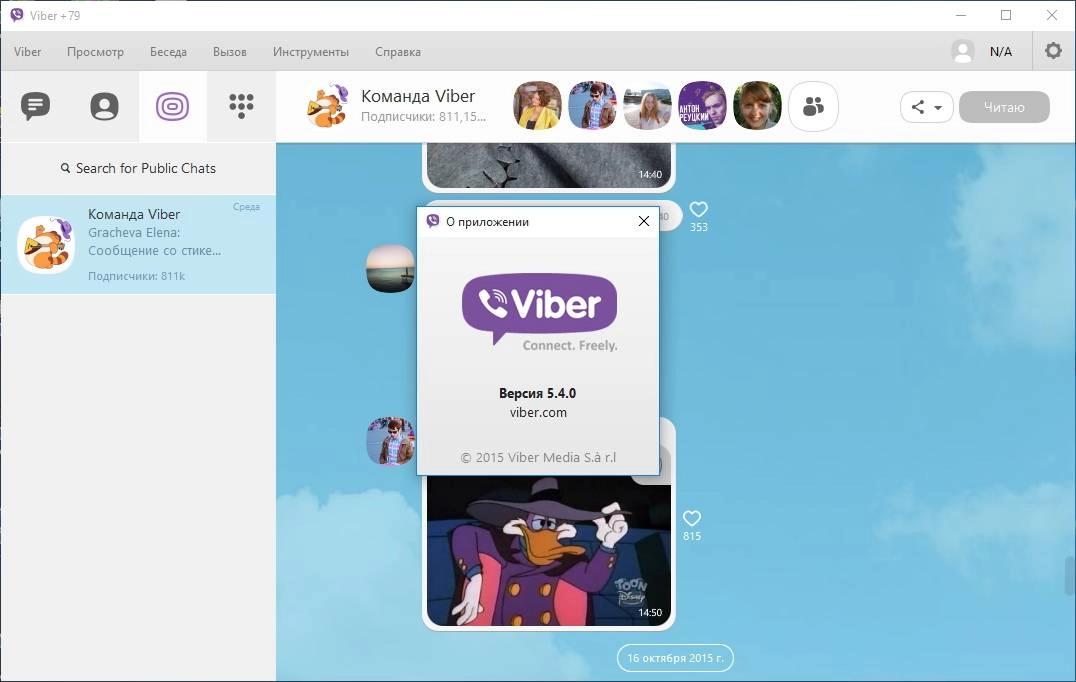Click the settings gear icon
The width and height of the screenshot is (1076, 682).
pyautogui.click(x=1053, y=51)
